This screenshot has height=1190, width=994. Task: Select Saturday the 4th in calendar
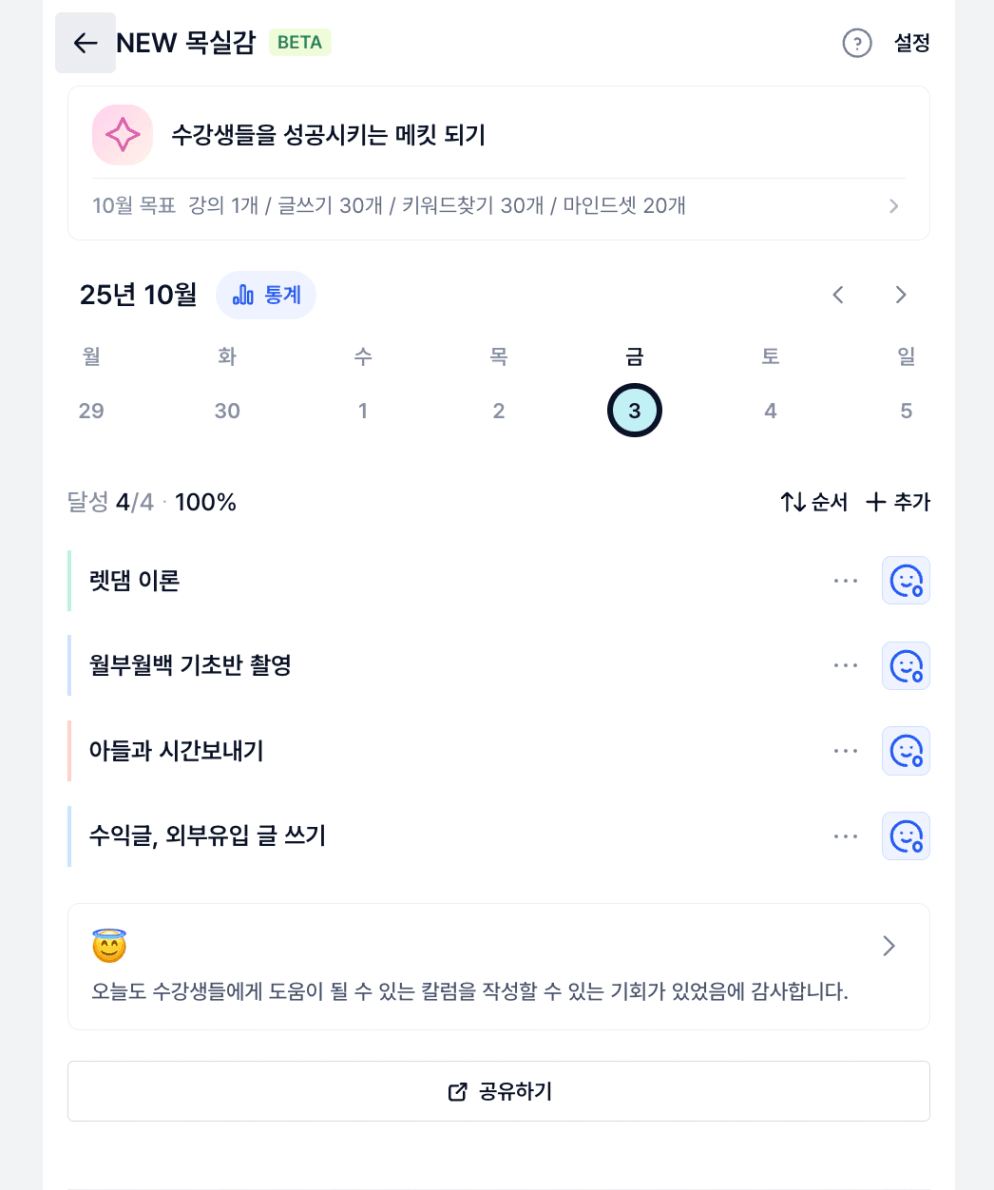click(x=770, y=411)
